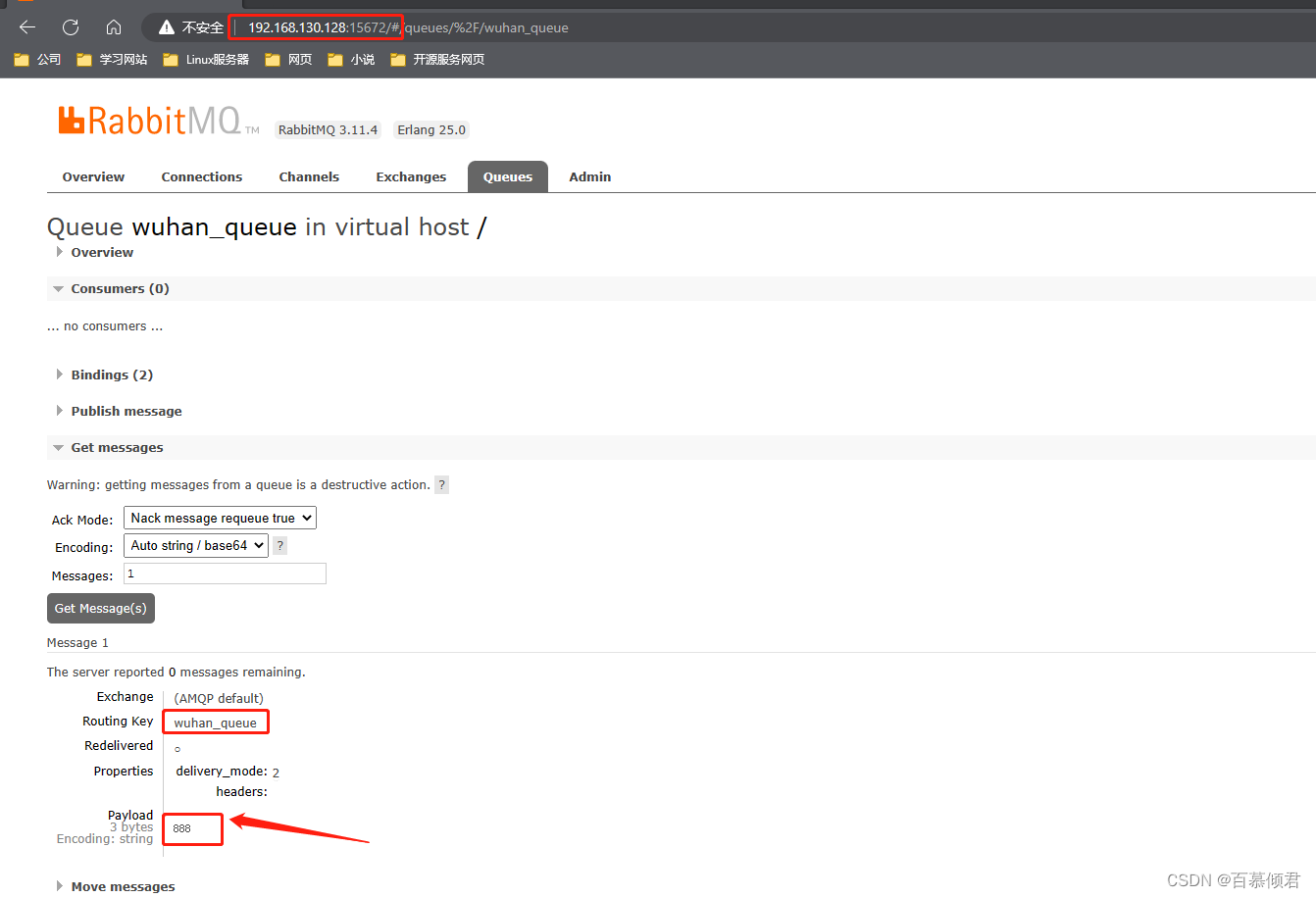Click the no consumers text
Viewport: 1316px width, 898px height.
105,326
